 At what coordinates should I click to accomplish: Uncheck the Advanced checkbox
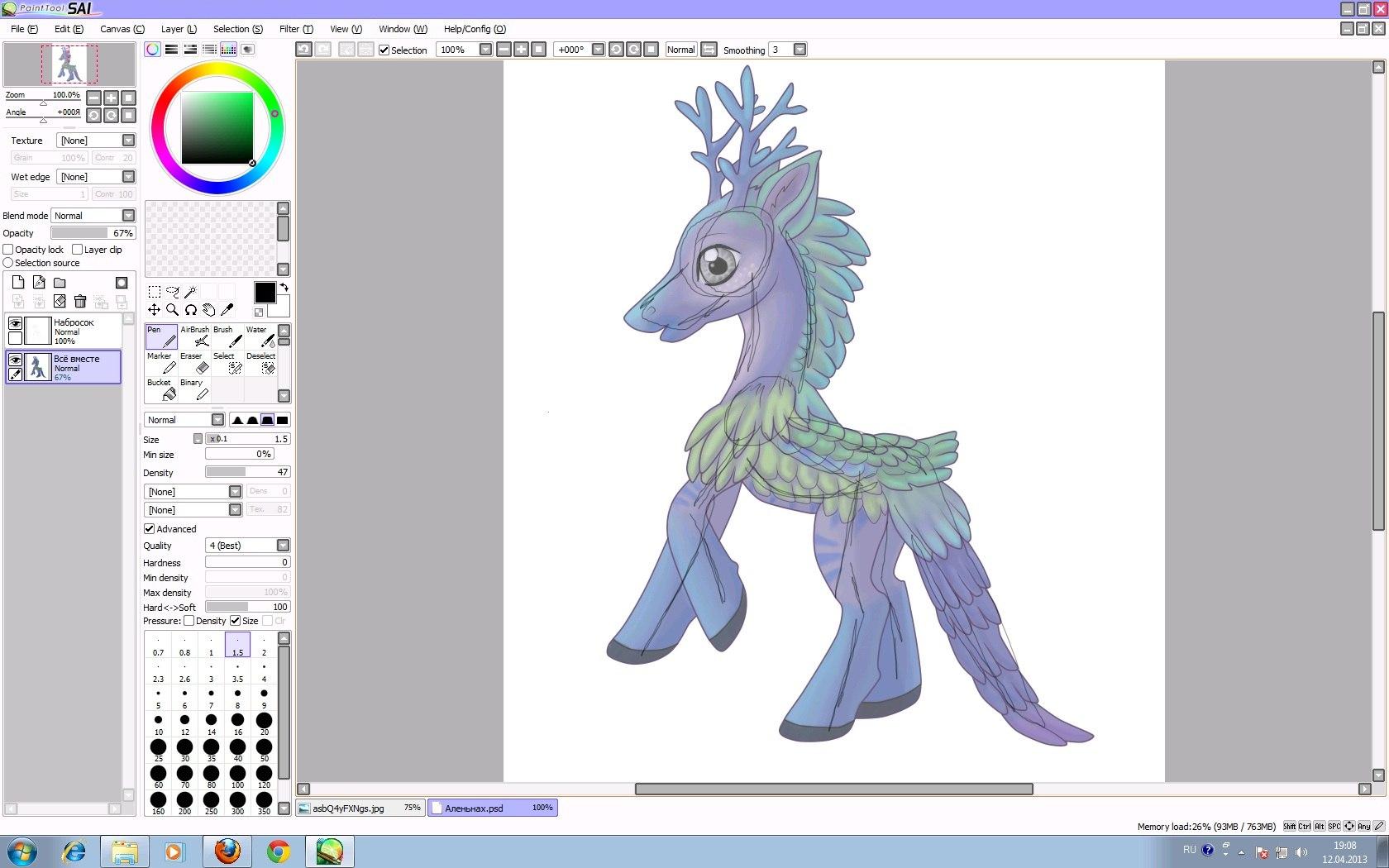coord(150,529)
